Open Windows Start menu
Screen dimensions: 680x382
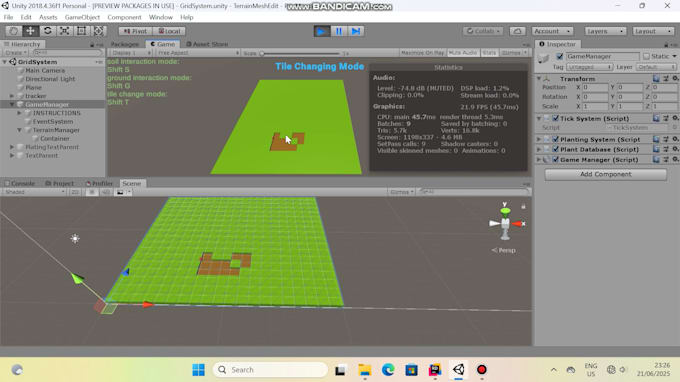(199, 370)
